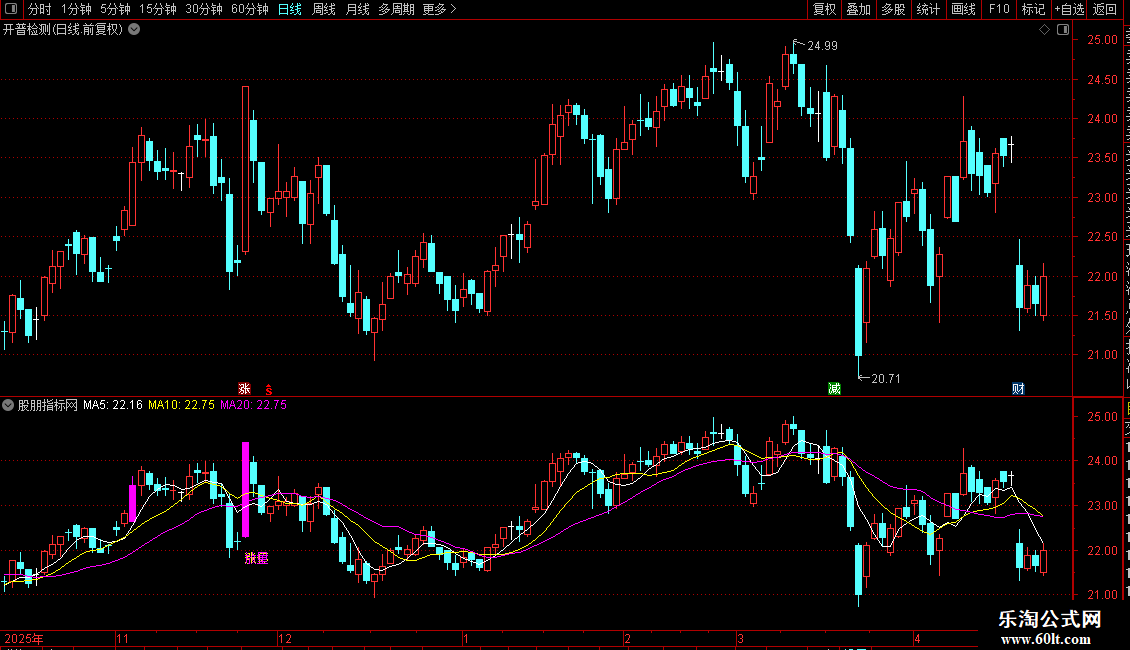Open the 画线 drawing tools
The height and width of the screenshot is (650, 1130).
pyautogui.click(x=964, y=9)
